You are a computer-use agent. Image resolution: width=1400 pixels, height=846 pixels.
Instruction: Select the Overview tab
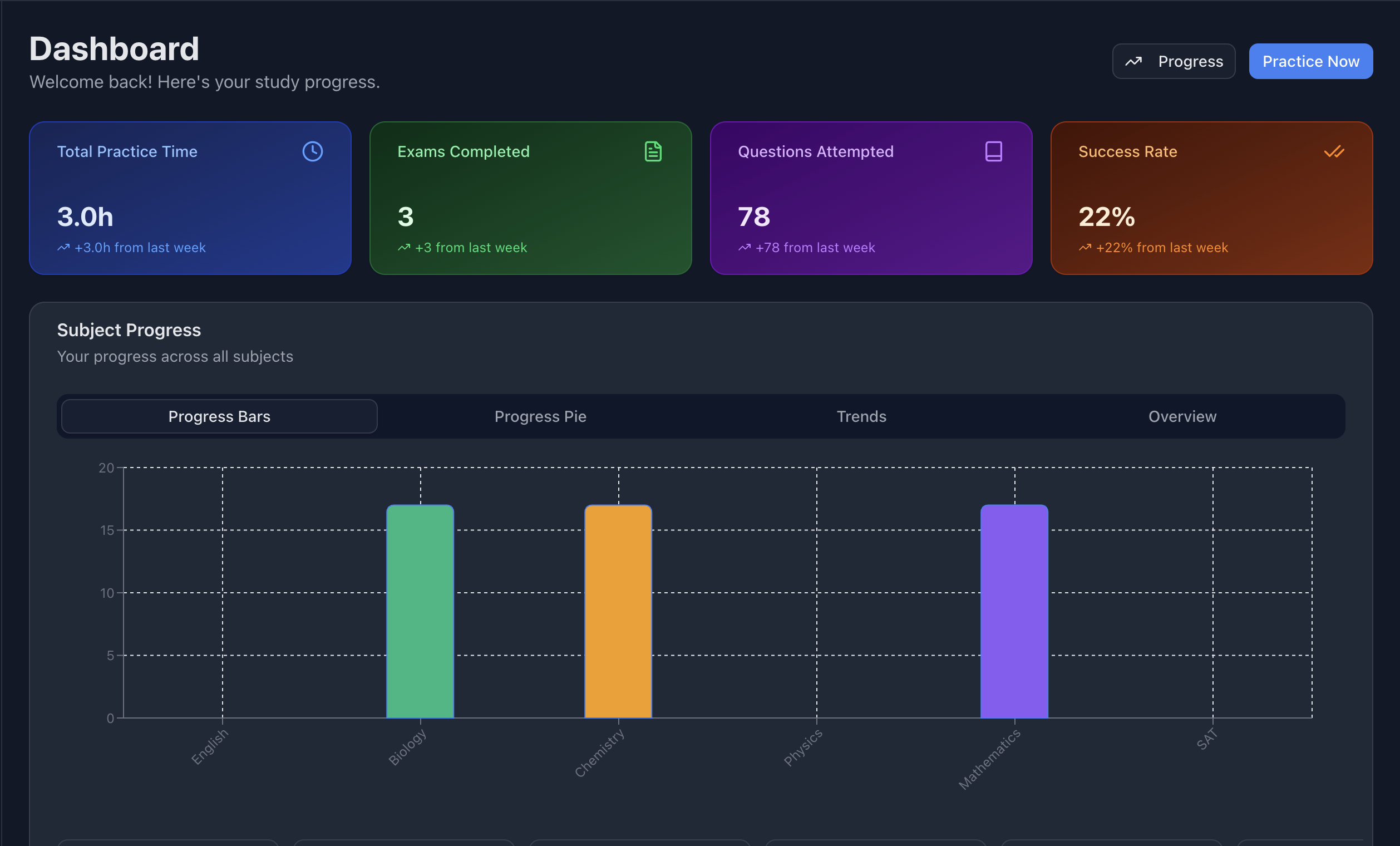[1182, 416]
